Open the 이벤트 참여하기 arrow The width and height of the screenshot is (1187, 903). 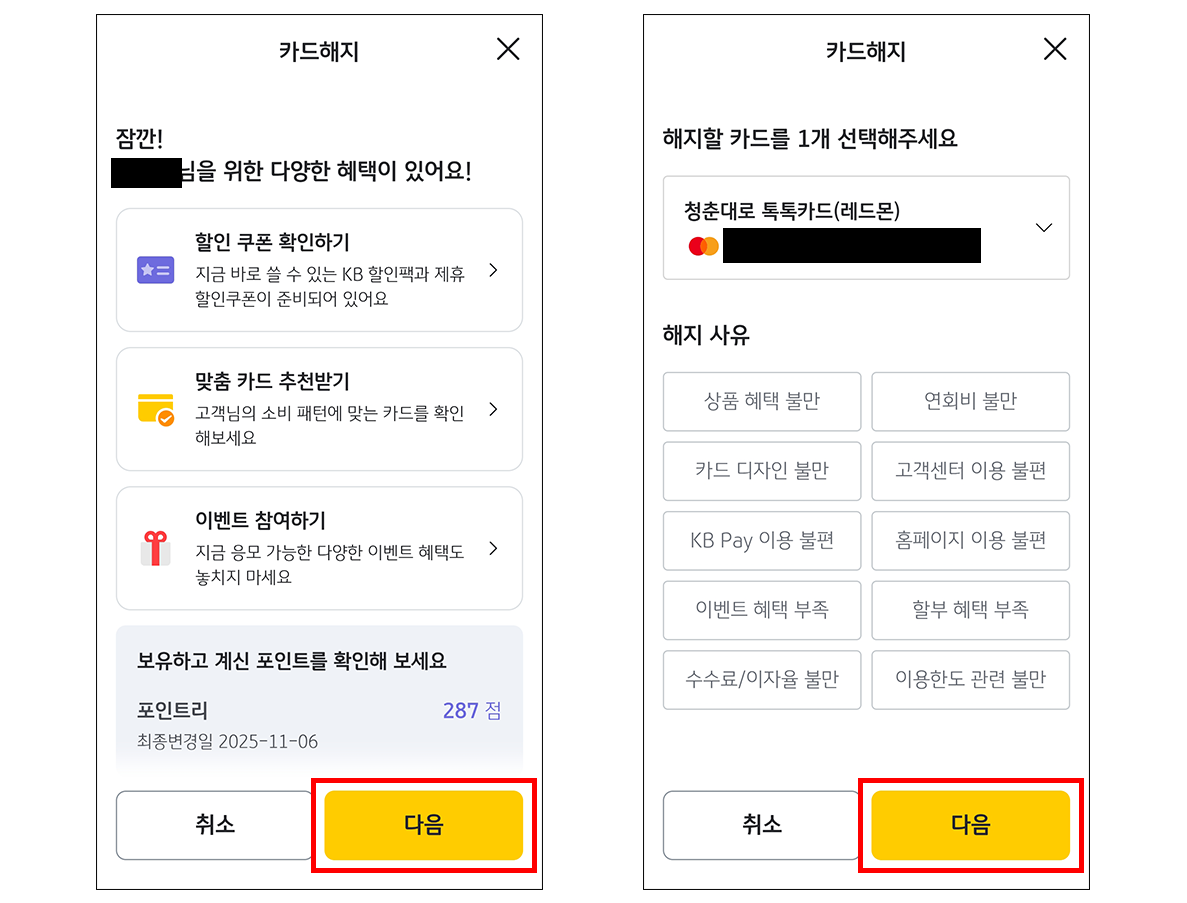pyautogui.click(x=493, y=548)
